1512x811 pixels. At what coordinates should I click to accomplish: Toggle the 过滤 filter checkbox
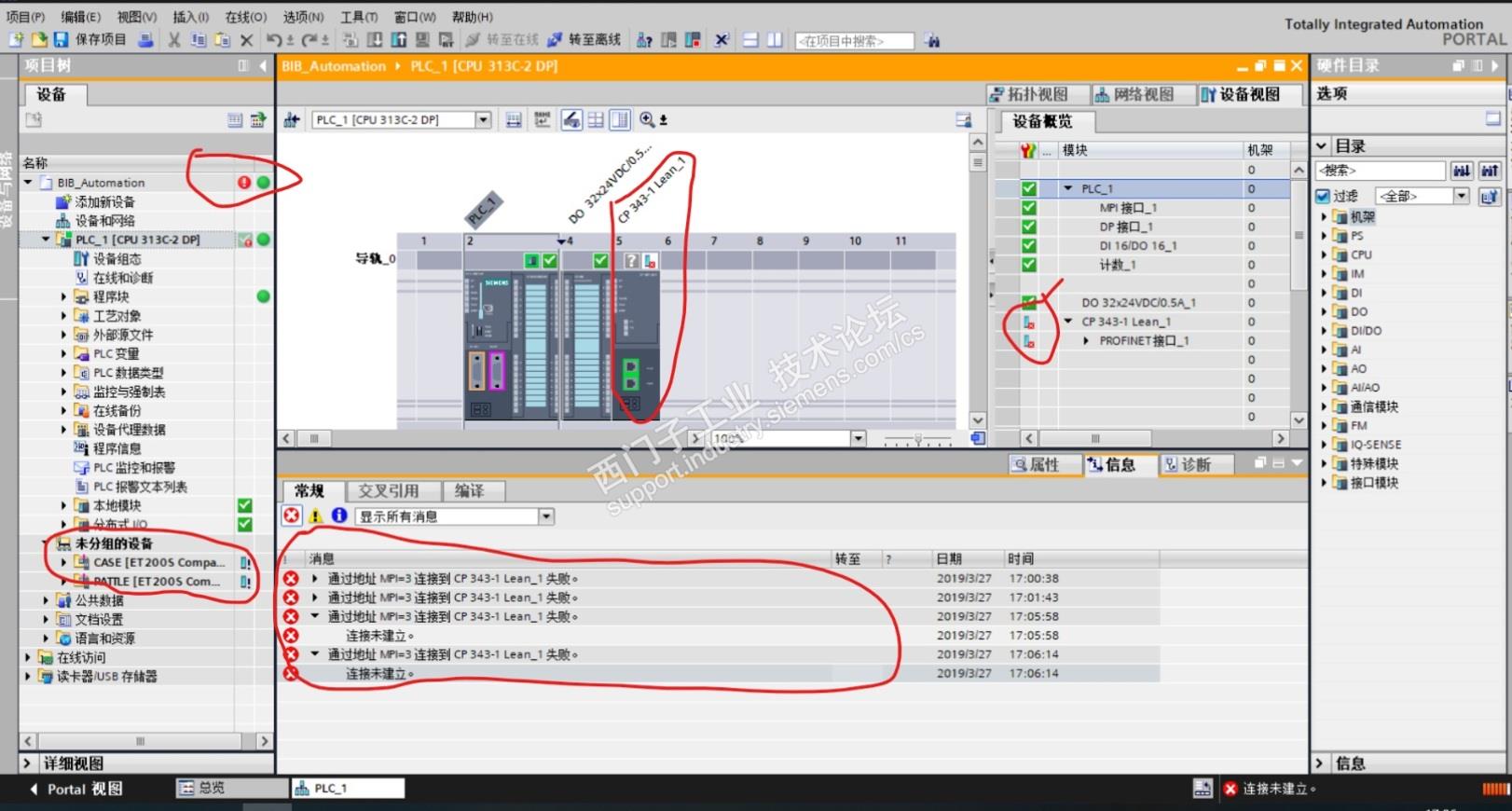[x=1323, y=196]
